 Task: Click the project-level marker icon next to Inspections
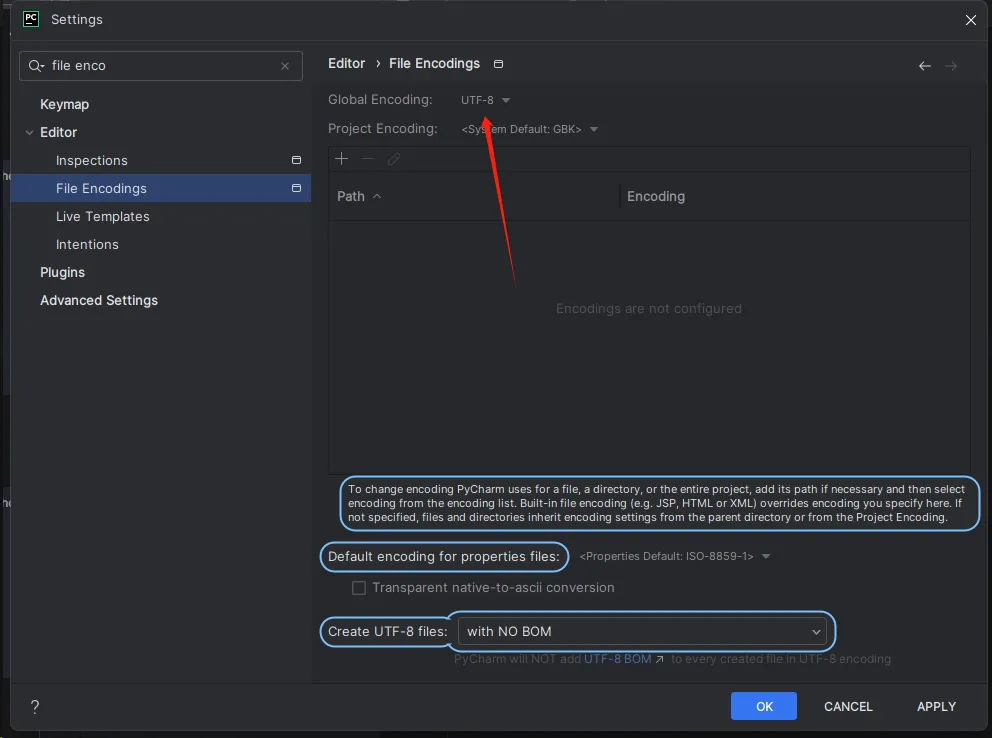296,160
